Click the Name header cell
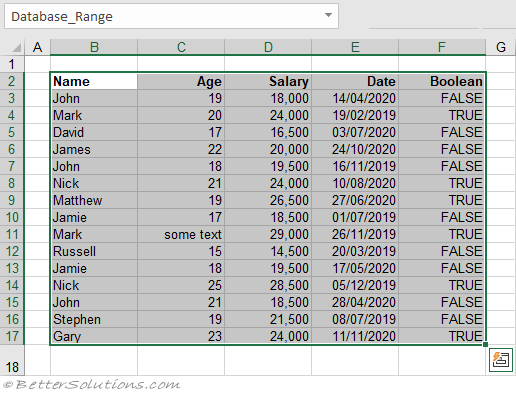Image resolution: width=516 pixels, height=393 pixels. click(94, 81)
